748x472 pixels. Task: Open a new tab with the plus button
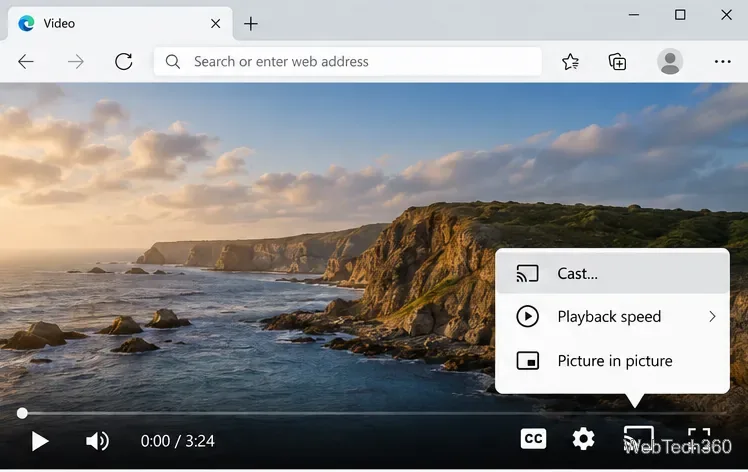pyautogui.click(x=250, y=23)
